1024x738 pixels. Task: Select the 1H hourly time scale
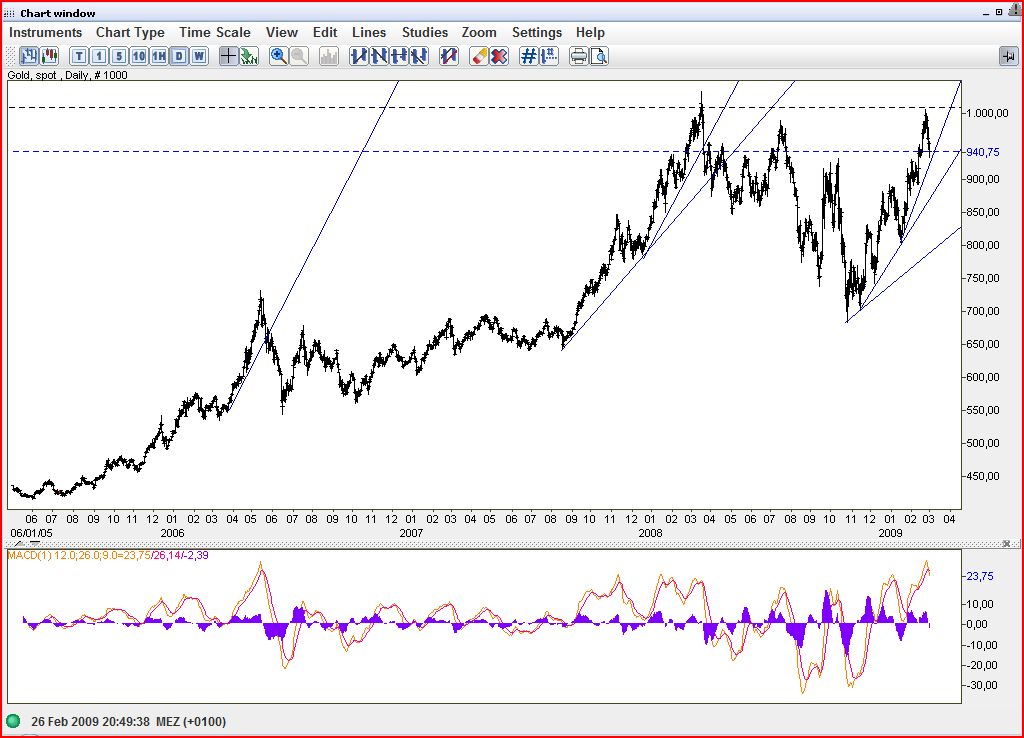point(159,56)
